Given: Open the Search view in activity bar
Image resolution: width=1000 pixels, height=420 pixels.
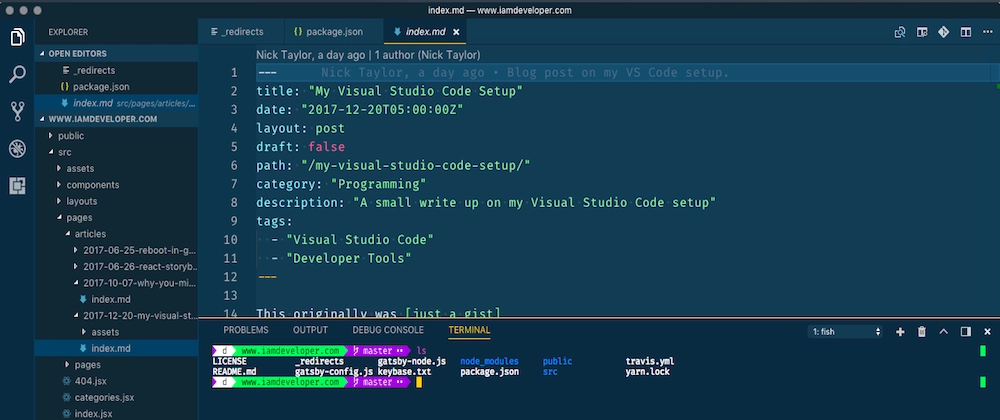Looking at the screenshot, I should pos(17,74).
